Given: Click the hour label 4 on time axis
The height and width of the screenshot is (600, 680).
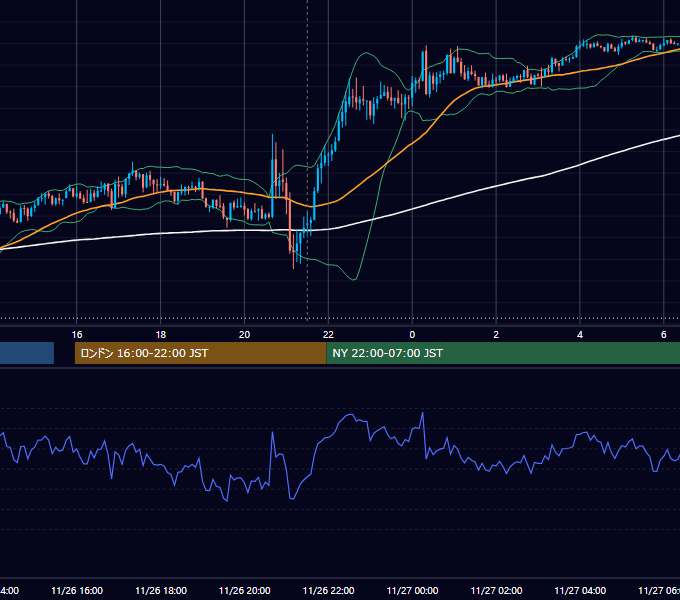Looking at the screenshot, I should coord(580,335).
